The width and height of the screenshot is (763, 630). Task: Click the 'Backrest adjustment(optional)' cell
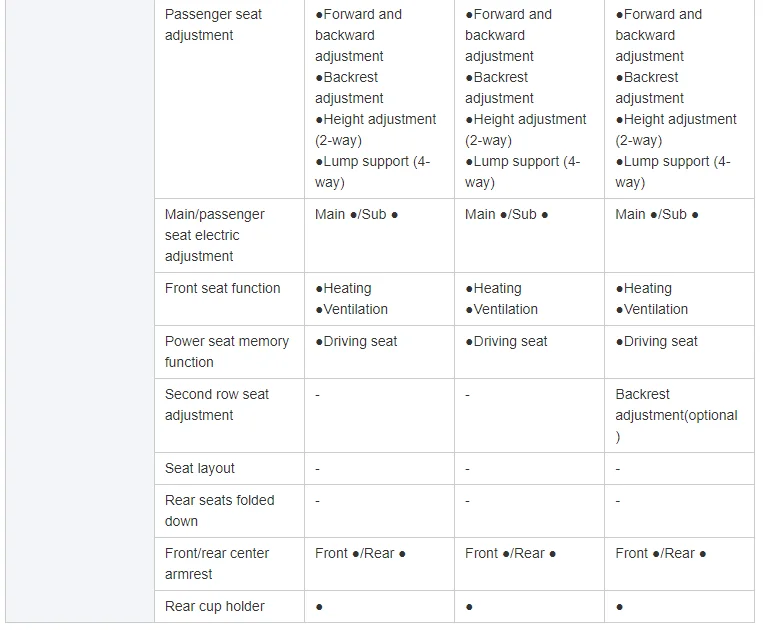[x=675, y=415]
